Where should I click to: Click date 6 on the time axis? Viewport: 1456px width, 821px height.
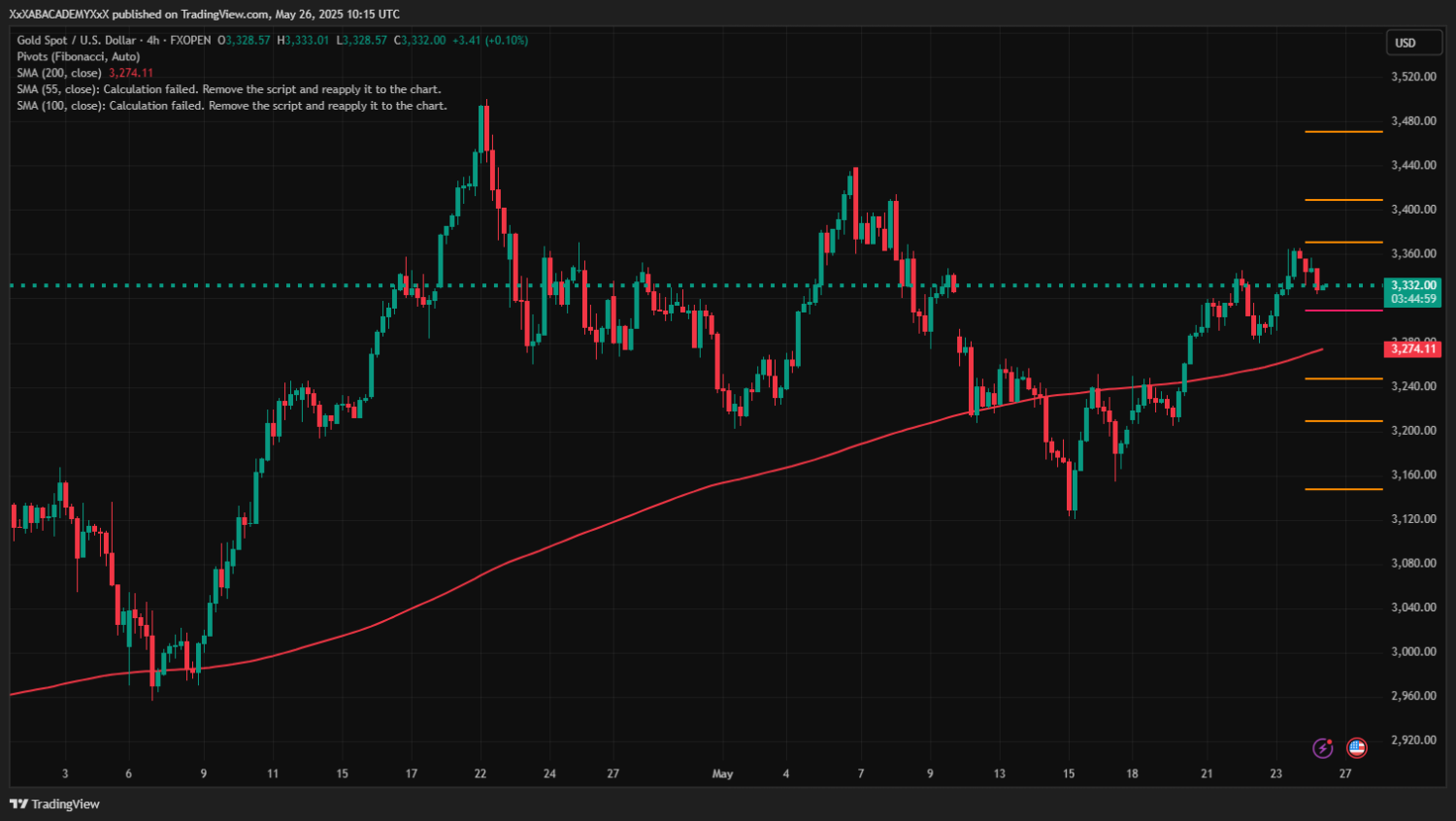pos(128,773)
